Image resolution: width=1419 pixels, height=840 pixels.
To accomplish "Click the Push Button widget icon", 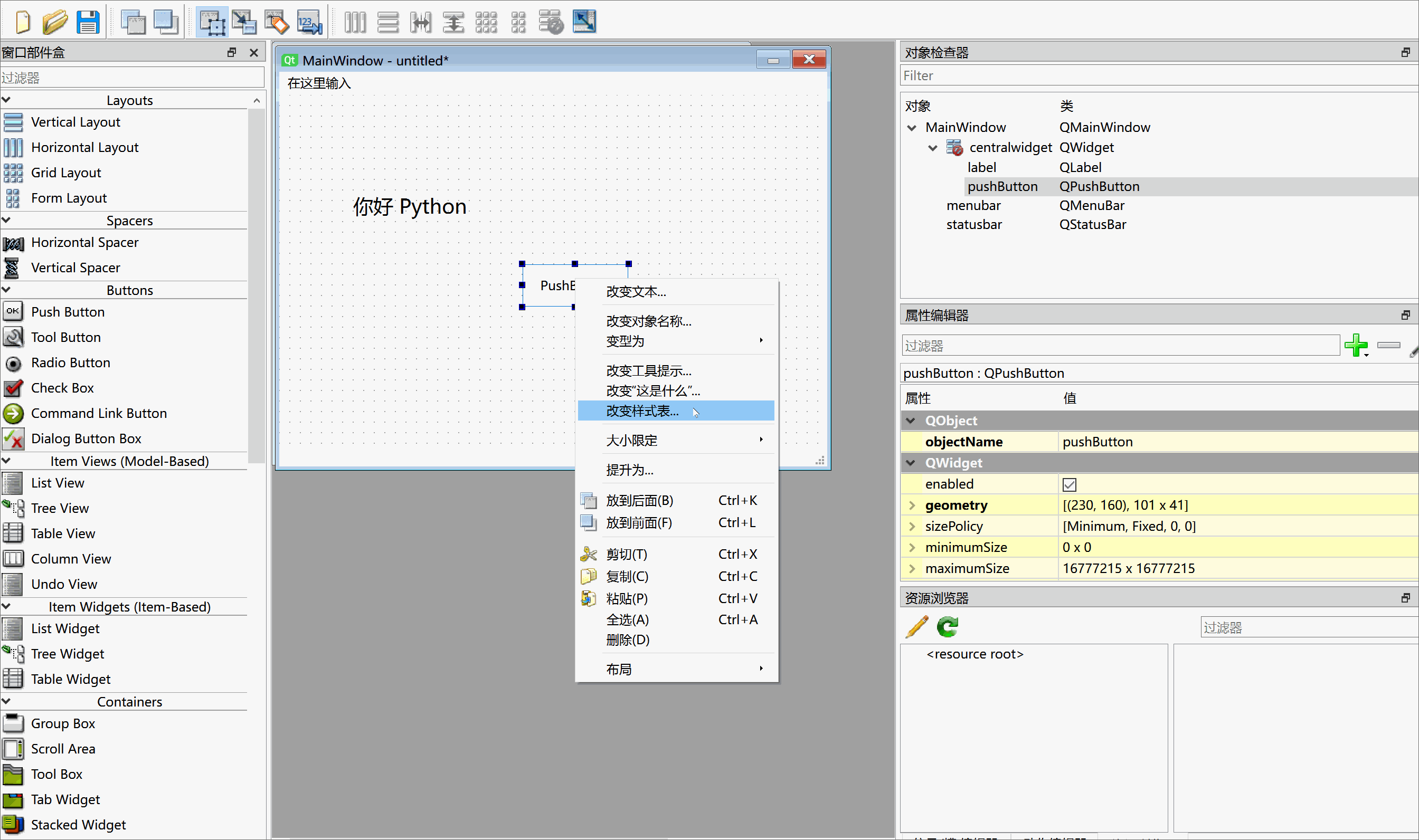I will [13, 311].
